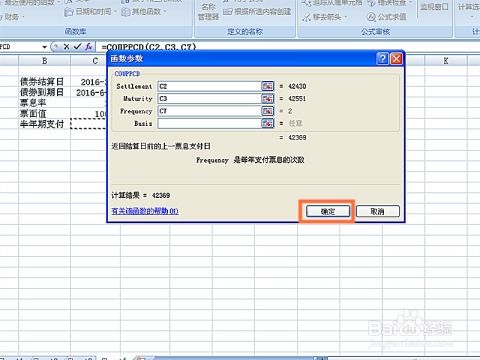The width and height of the screenshot is (480, 360).
Task: Click the 取消 (Cancel) button
Action: pos(378,211)
